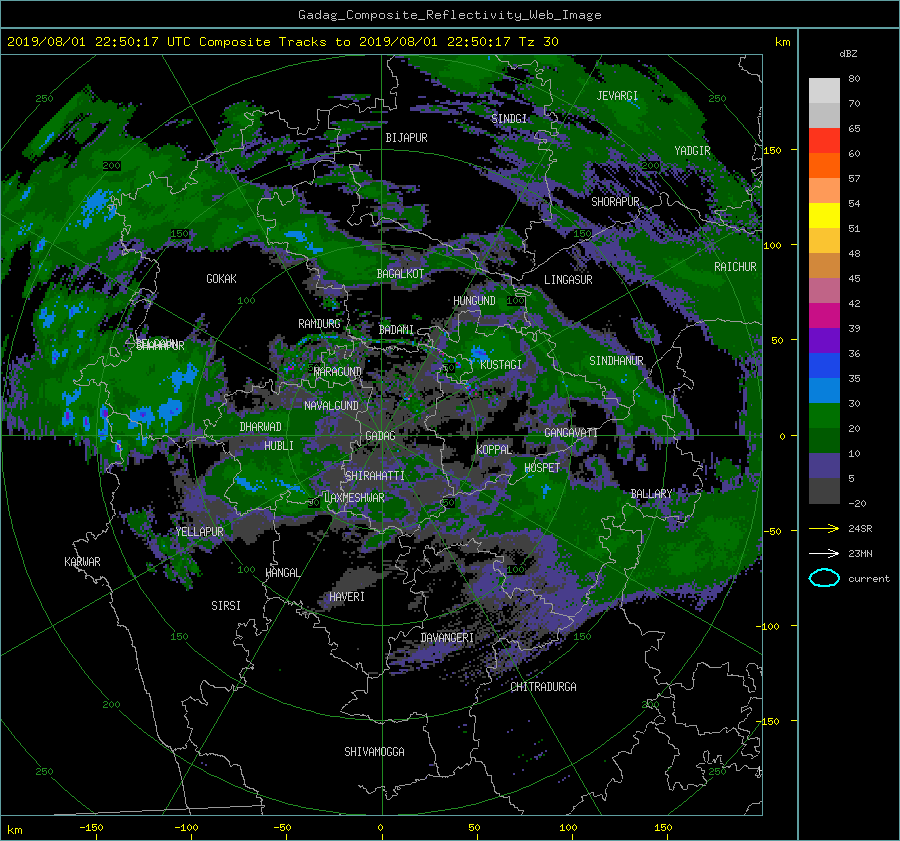Click the BIJAPUR city label
The width and height of the screenshot is (900, 841).
[x=406, y=138]
